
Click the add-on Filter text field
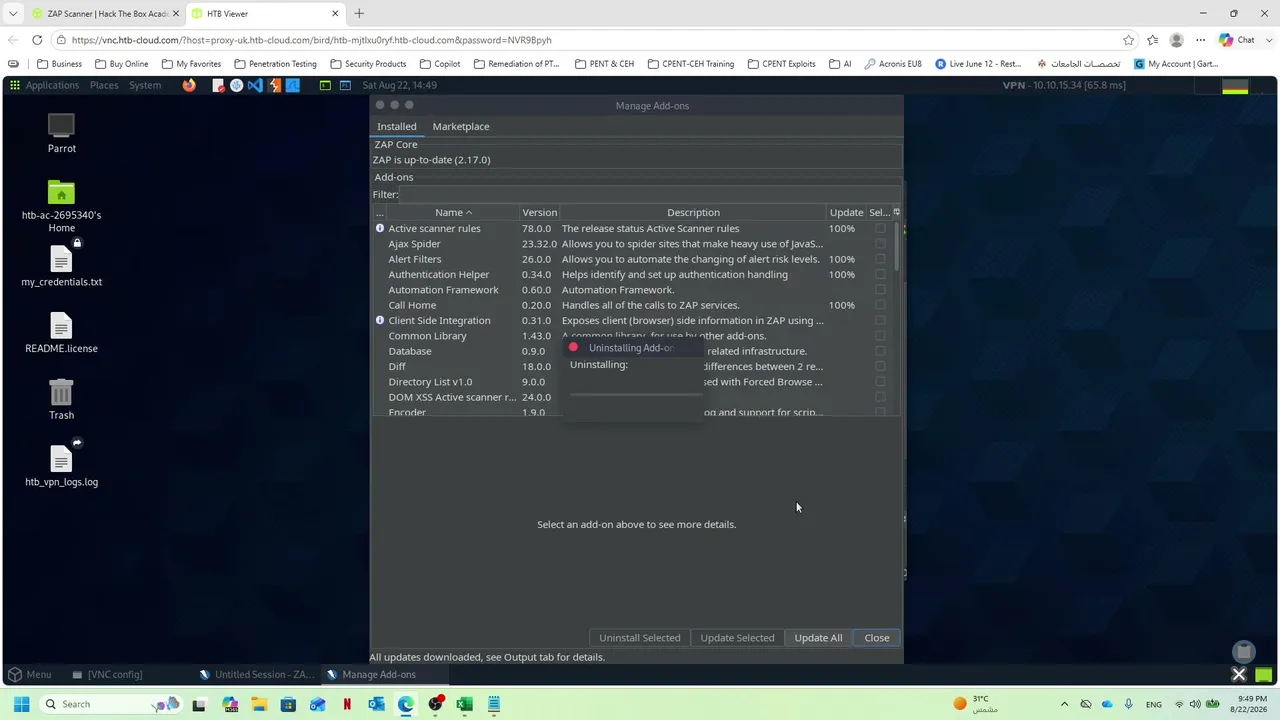tap(650, 194)
